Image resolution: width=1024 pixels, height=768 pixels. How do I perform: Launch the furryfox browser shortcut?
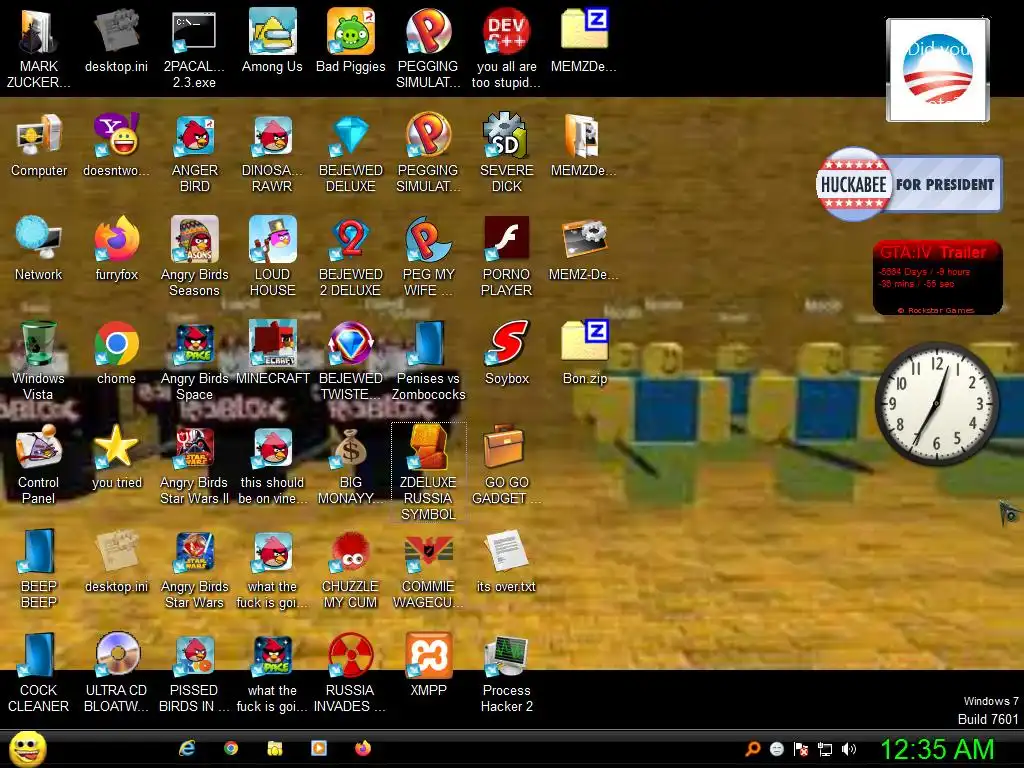(116, 249)
